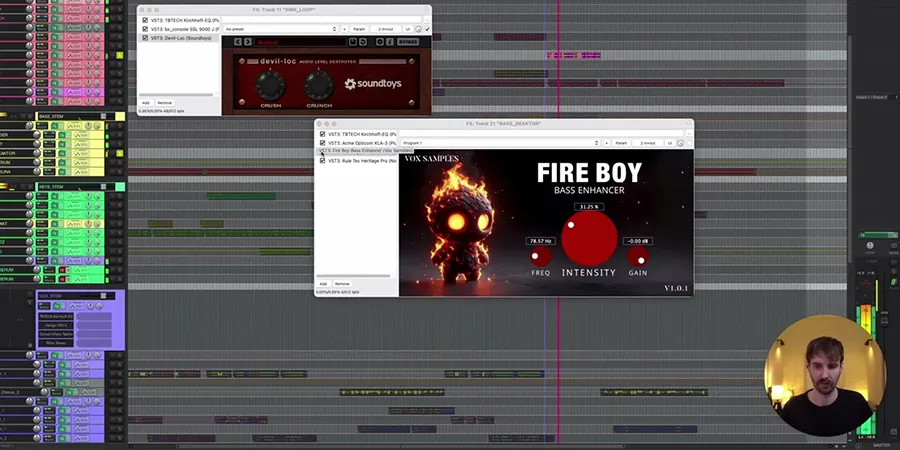Toggle plugin bypass checkbox in DRM_LOOP FX toolbar
This screenshot has height=450, width=900.
[427, 29]
